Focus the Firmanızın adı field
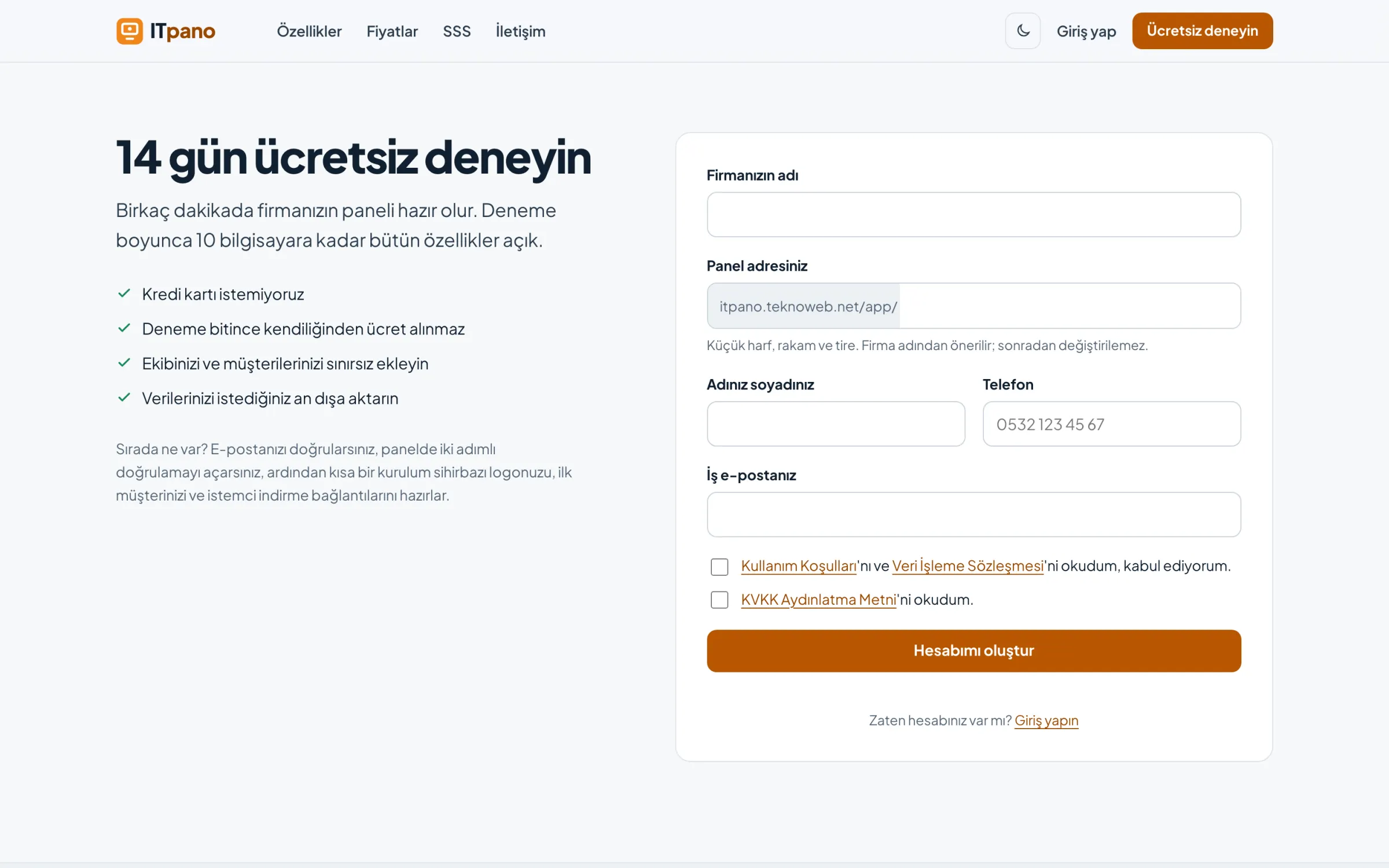This screenshot has height=868, width=1389. 973,215
